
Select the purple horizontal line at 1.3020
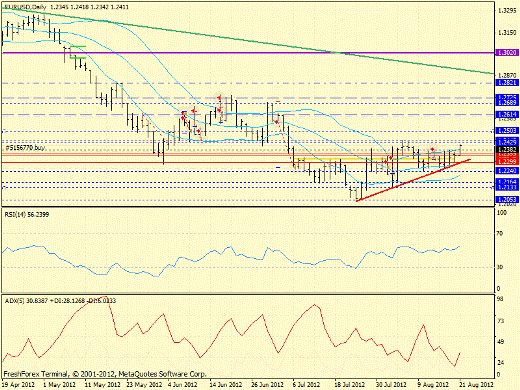pos(248,53)
